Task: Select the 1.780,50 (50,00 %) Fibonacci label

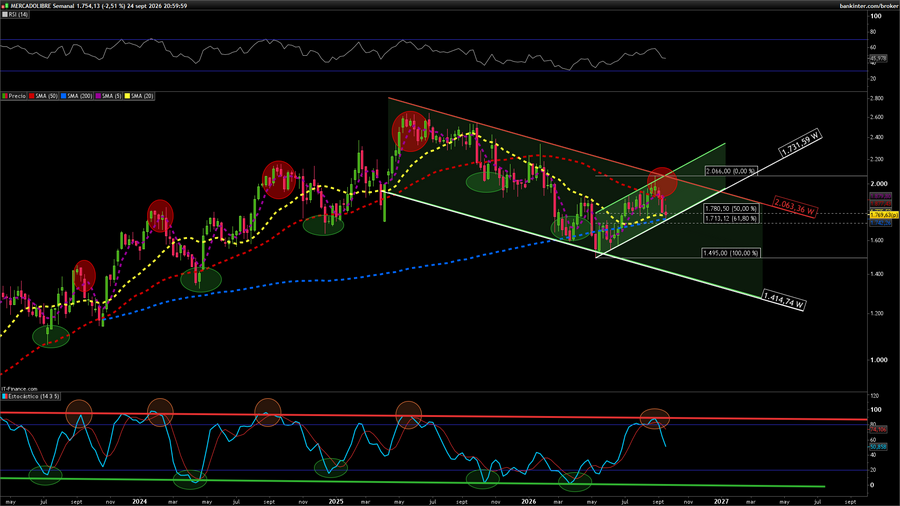Action: (x=731, y=209)
